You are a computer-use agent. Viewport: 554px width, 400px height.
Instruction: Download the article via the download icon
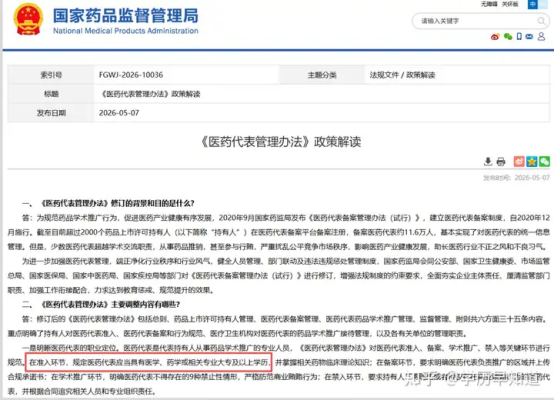coord(488,161)
